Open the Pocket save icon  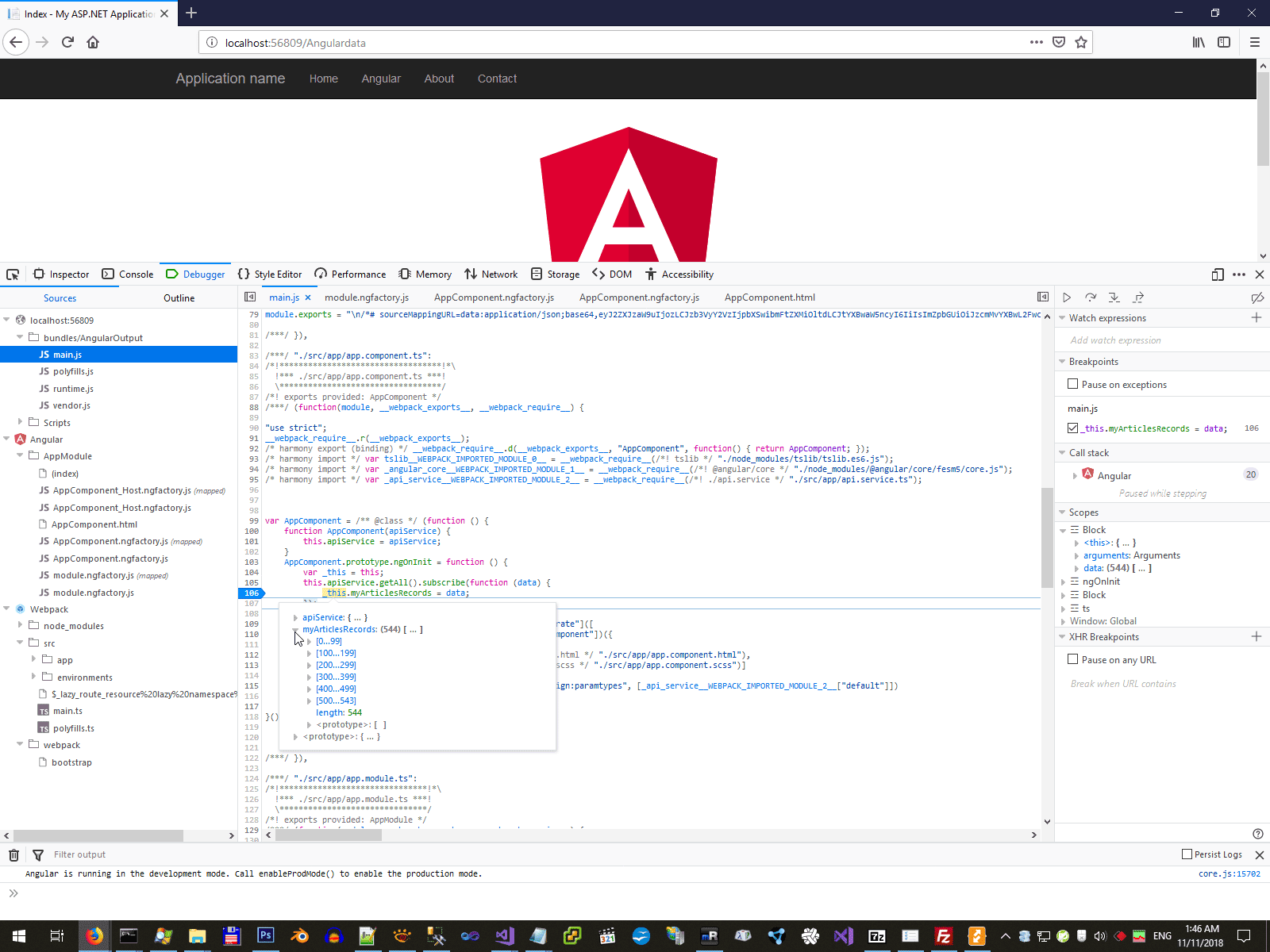[x=1059, y=42]
